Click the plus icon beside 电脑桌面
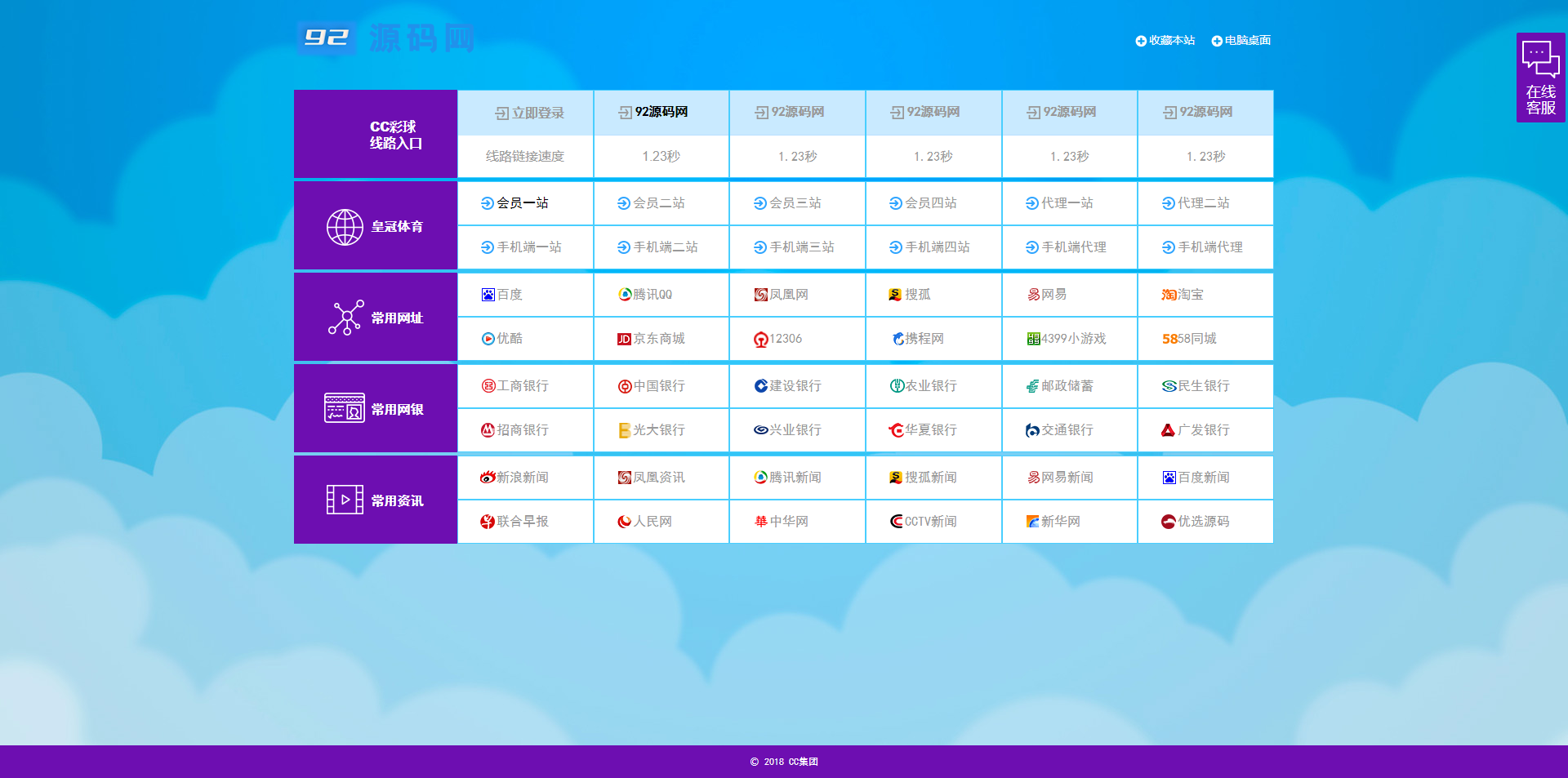 click(1217, 41)
